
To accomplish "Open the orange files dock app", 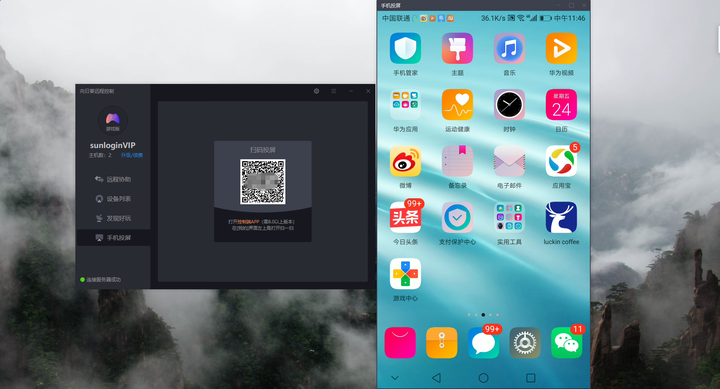I will (442, 343).
